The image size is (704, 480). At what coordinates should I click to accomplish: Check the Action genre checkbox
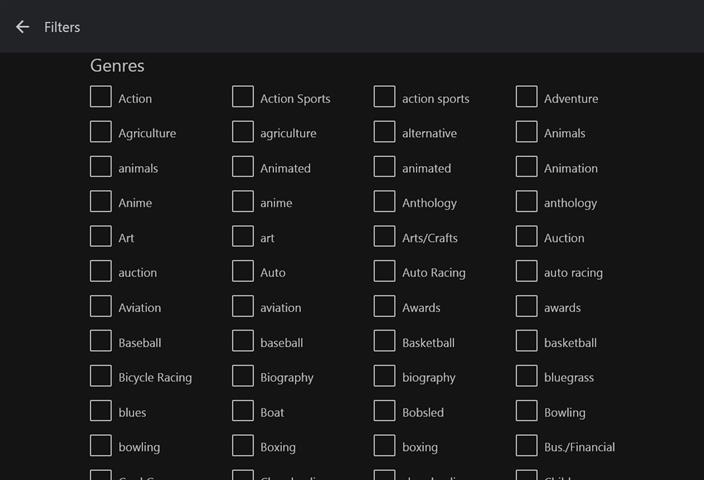click(101, 97)
